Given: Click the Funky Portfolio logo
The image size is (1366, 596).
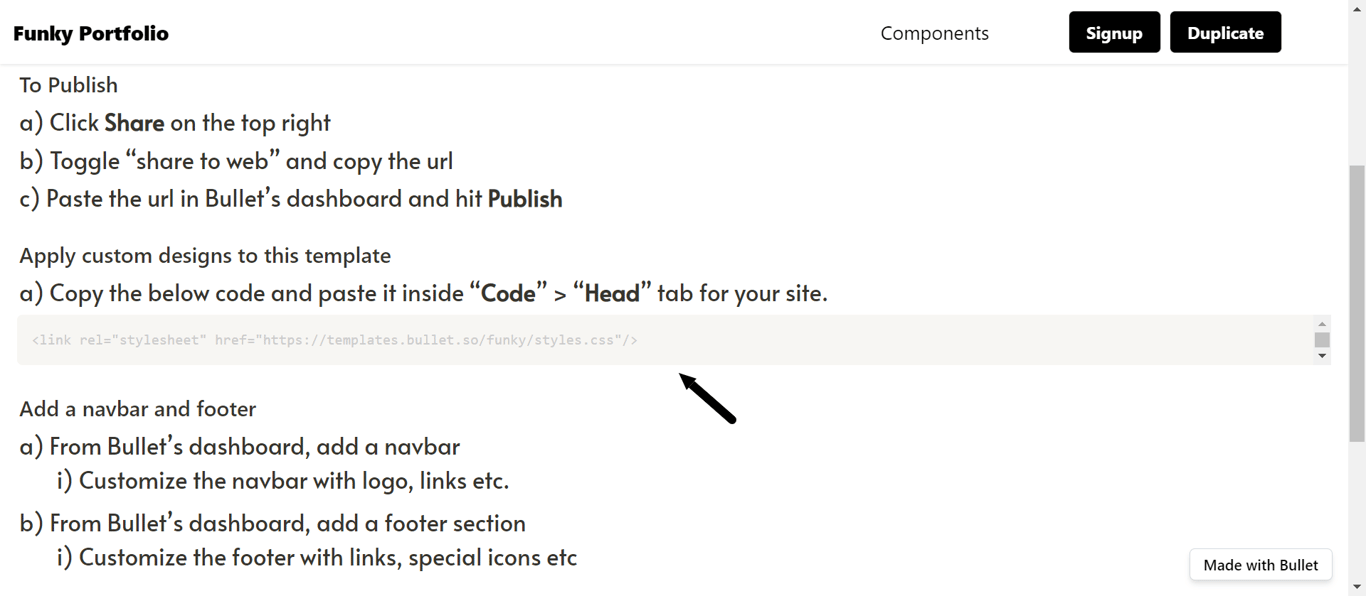Looking at the screenshot, I should (91, 32).
